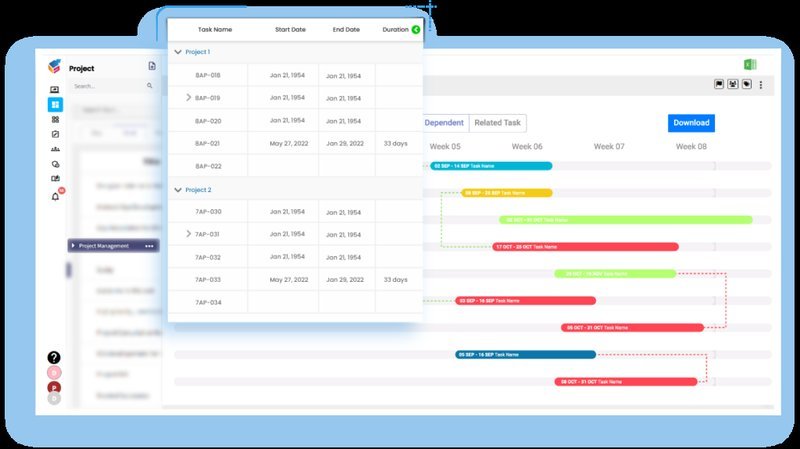Image resolution: width=800 pixels, height=449 pixels.
Task: Click the Duration column header
Action: coord(395,30)
